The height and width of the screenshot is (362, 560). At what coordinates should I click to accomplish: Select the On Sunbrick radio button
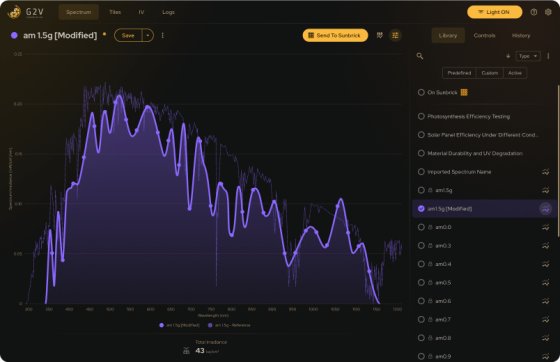[x=421, y=92]
